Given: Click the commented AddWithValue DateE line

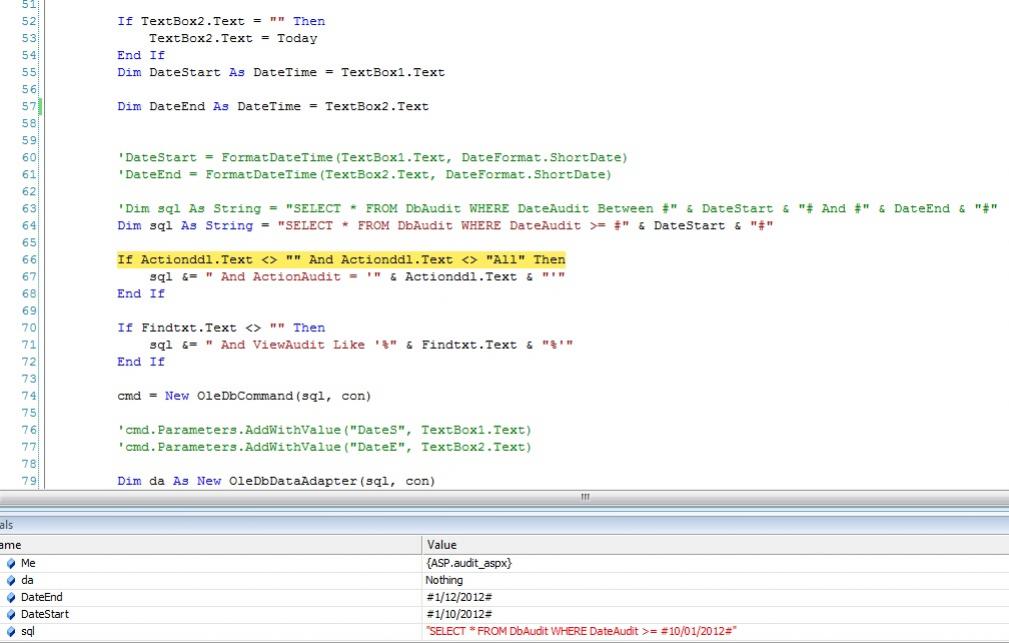Looking at the screenshot, I should (x=324, y=447).
